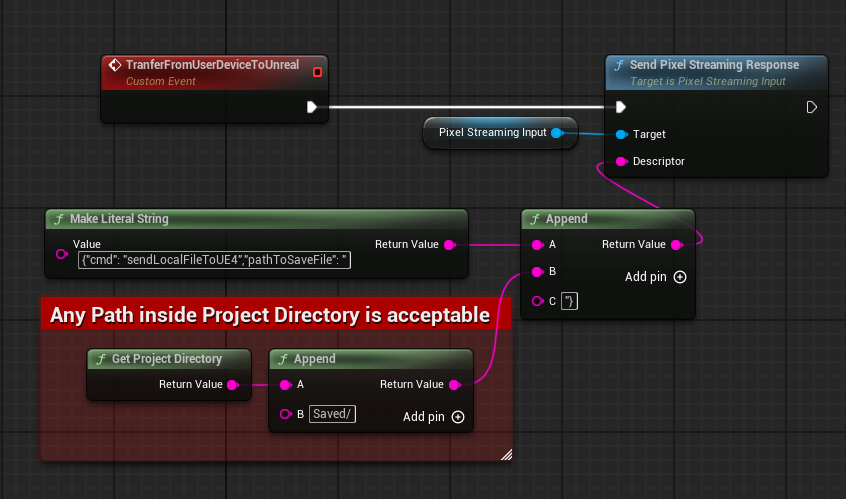
Task: Click the Value input pin on Make Literal String
Action: (62, 254)
